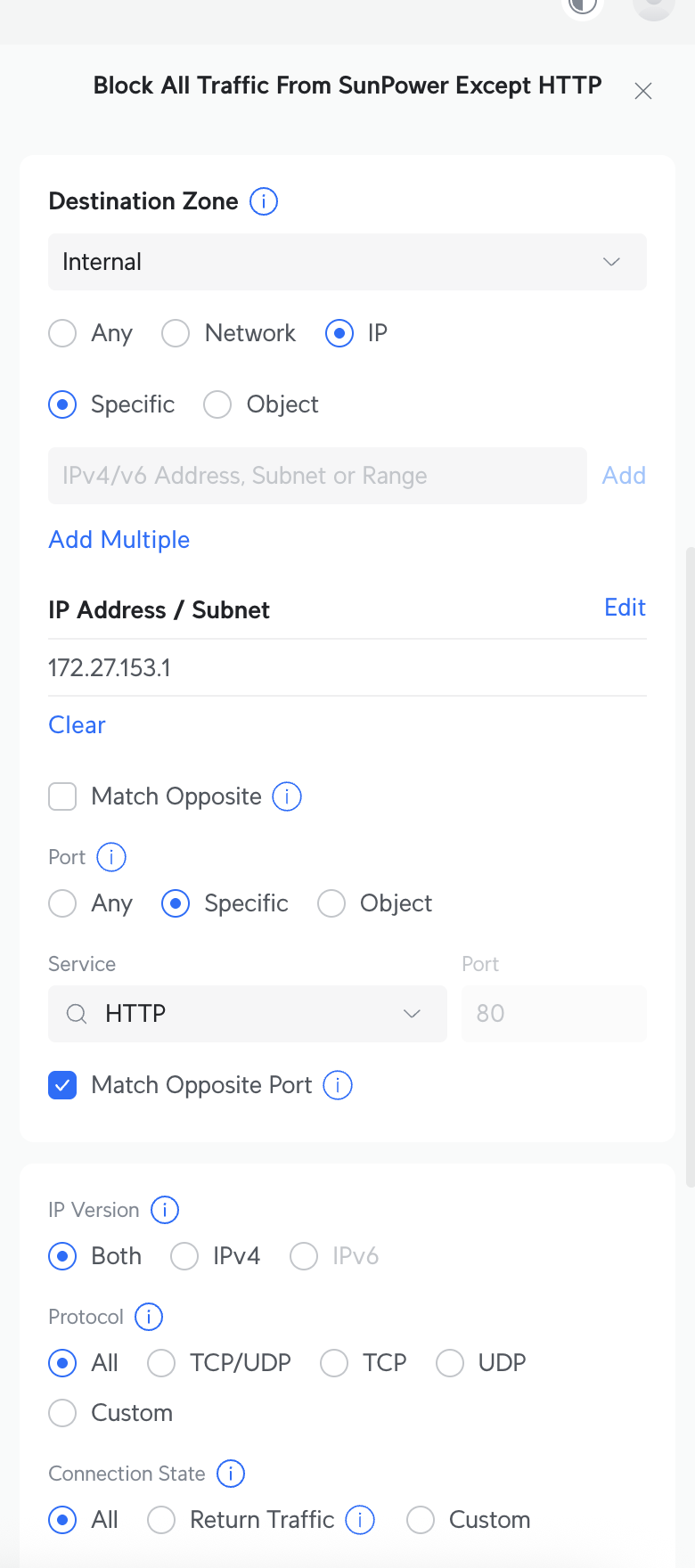Click info icon next to Match Opposite
Image resolution: width=695 pixels, height=1568 pixels.
coord(287,796)
